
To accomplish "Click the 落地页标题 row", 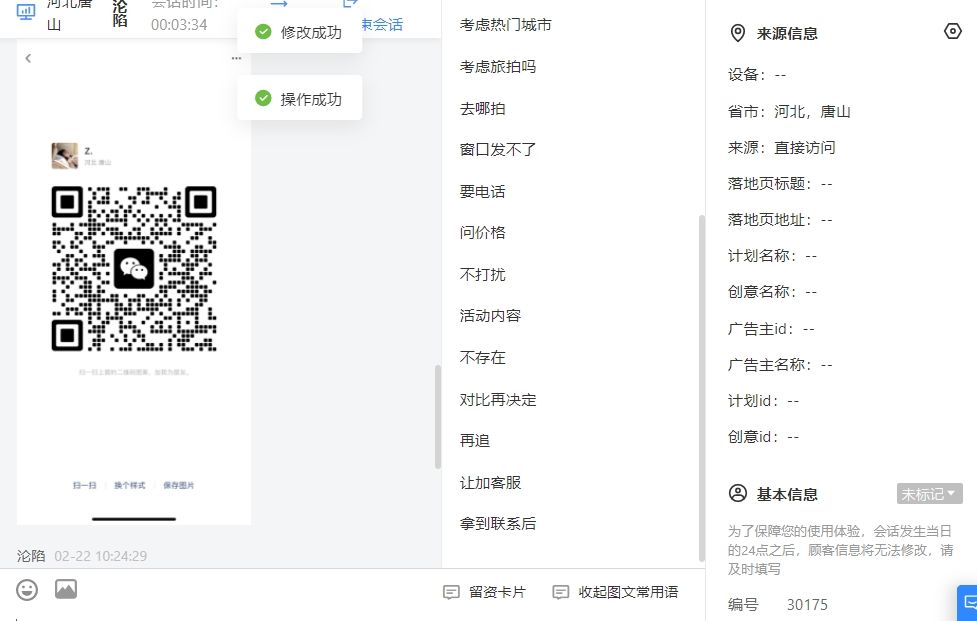I will 780,184.
